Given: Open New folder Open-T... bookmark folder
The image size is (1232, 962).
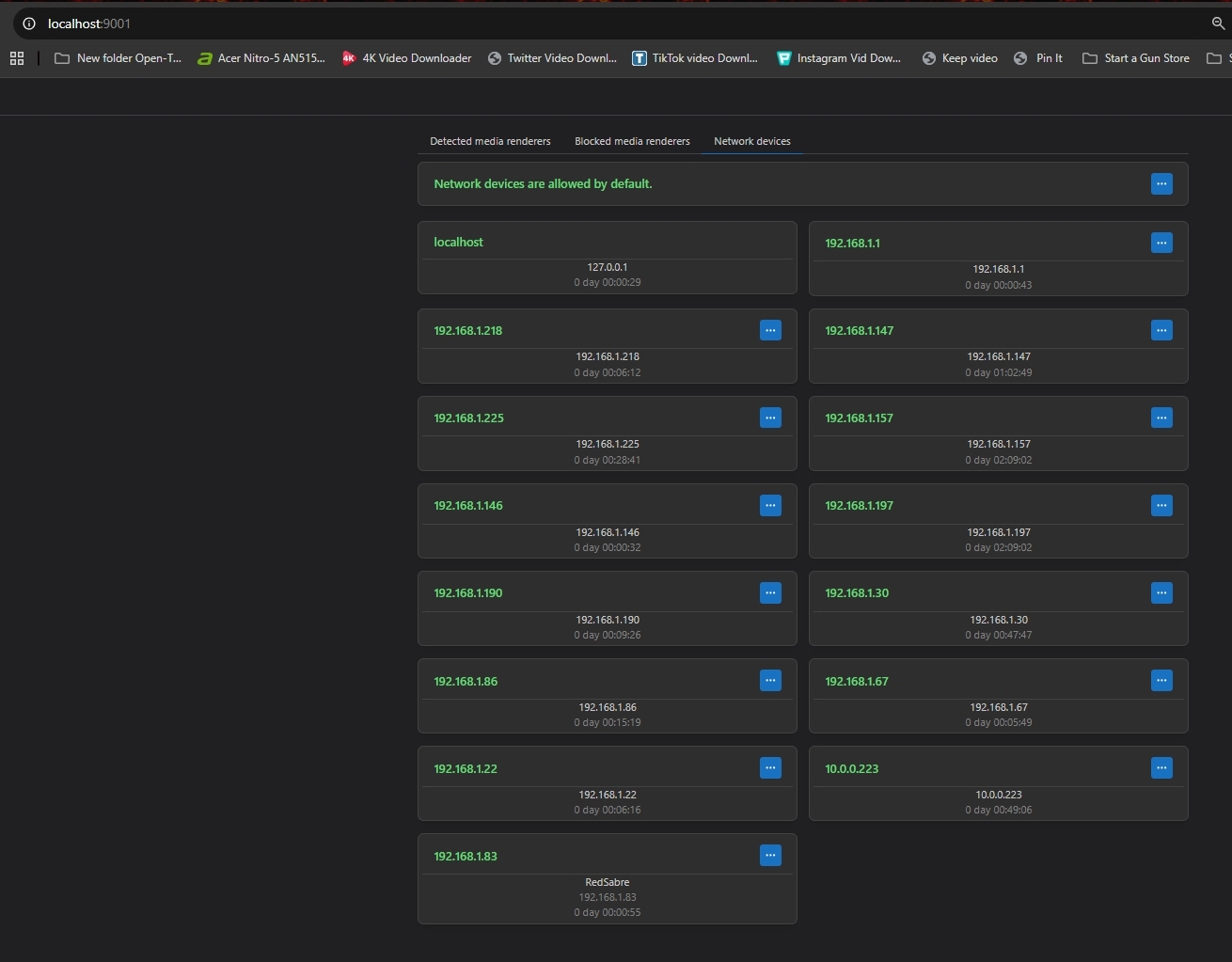Looking at the screenshot, I should (x=118, y=58).
